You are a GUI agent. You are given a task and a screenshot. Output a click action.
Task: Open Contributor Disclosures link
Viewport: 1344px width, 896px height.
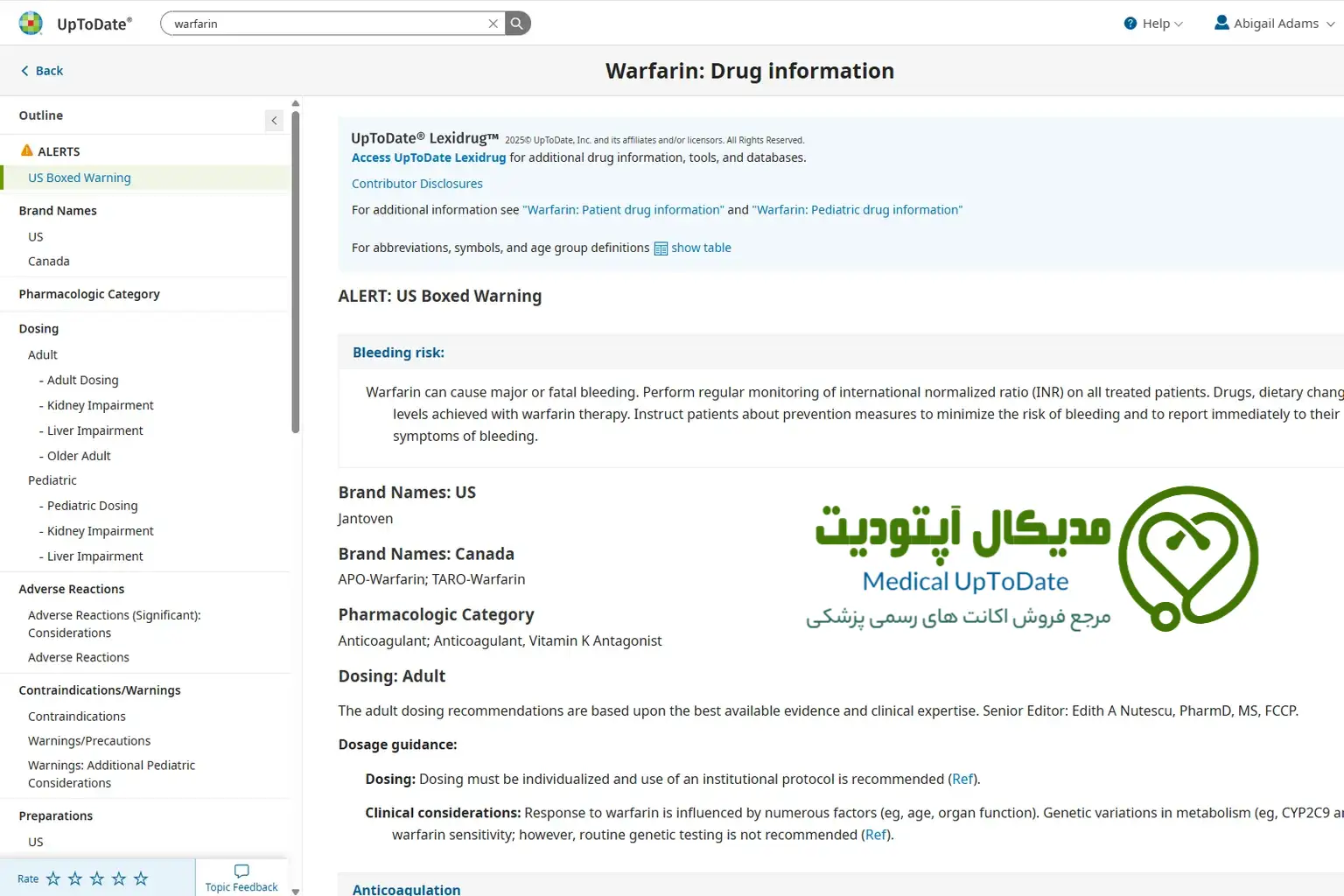pyautogui.click(x=417, y=184)
